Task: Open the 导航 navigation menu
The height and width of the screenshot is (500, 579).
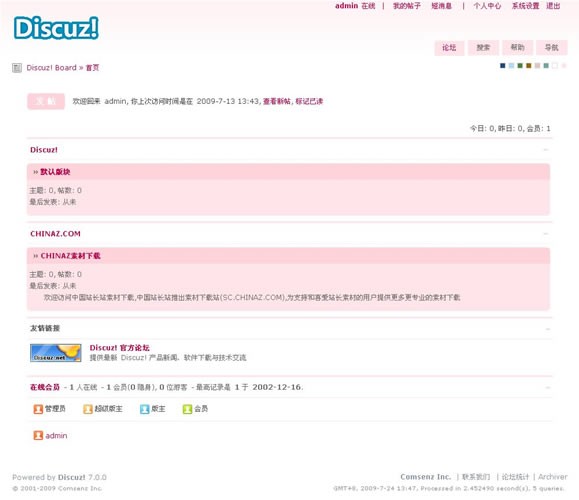Action: coord(552,48)
